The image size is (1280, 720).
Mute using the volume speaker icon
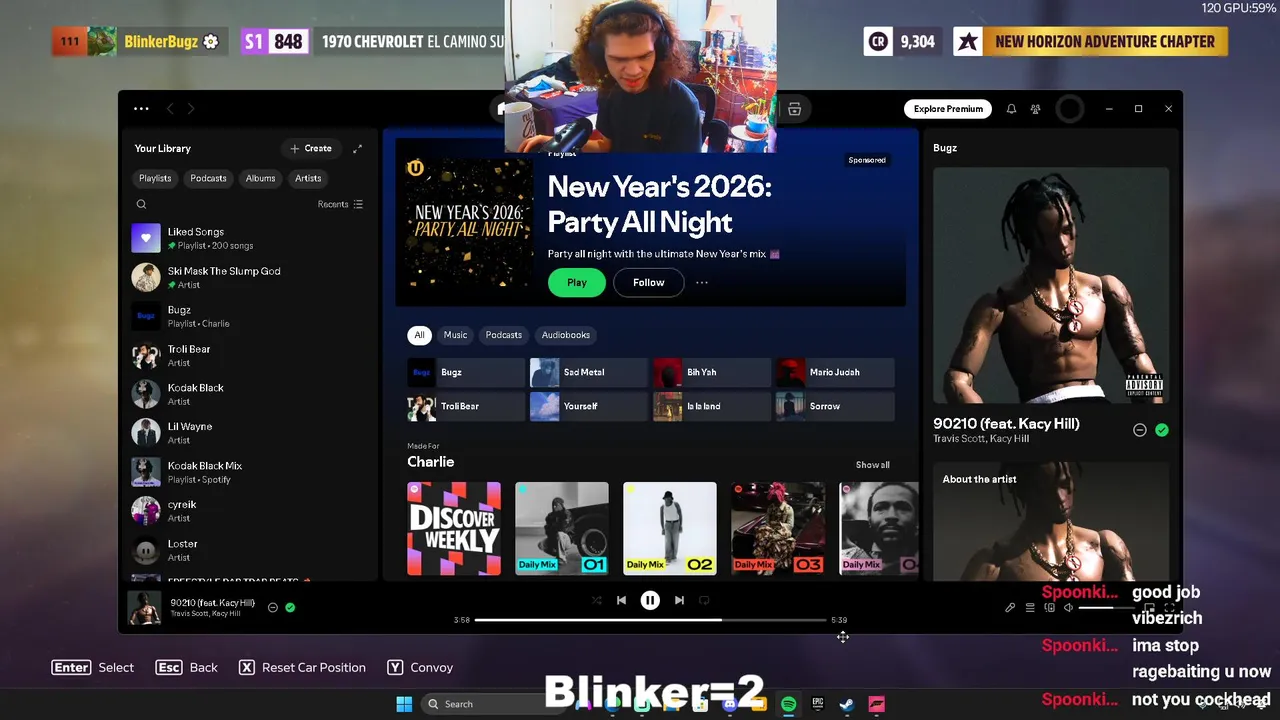tap(1068, 607)
